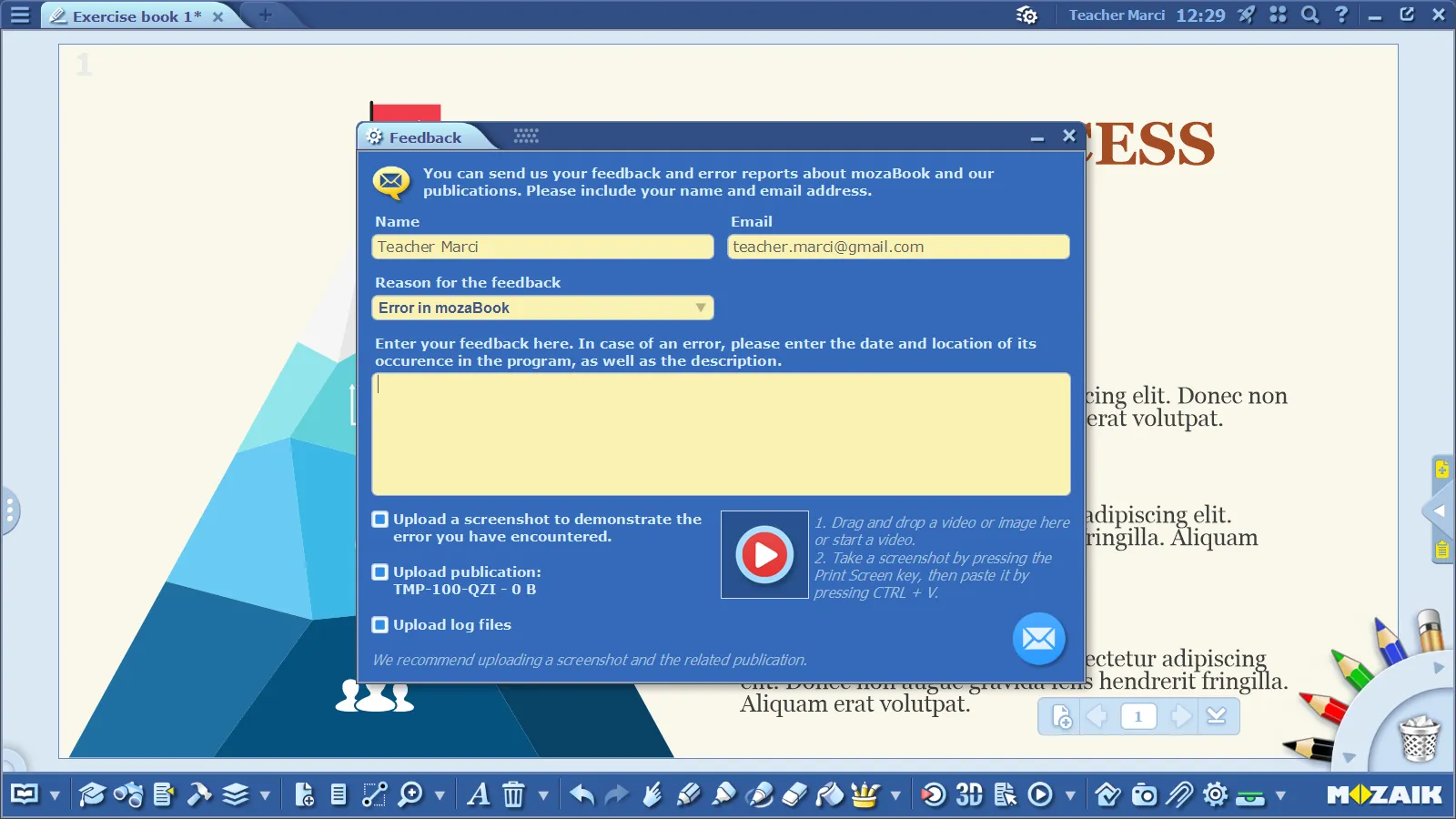The width and height of the screenshot is (1456, 819).
Task: Click inside the feedback description text area
Action: tap(721, 434)
